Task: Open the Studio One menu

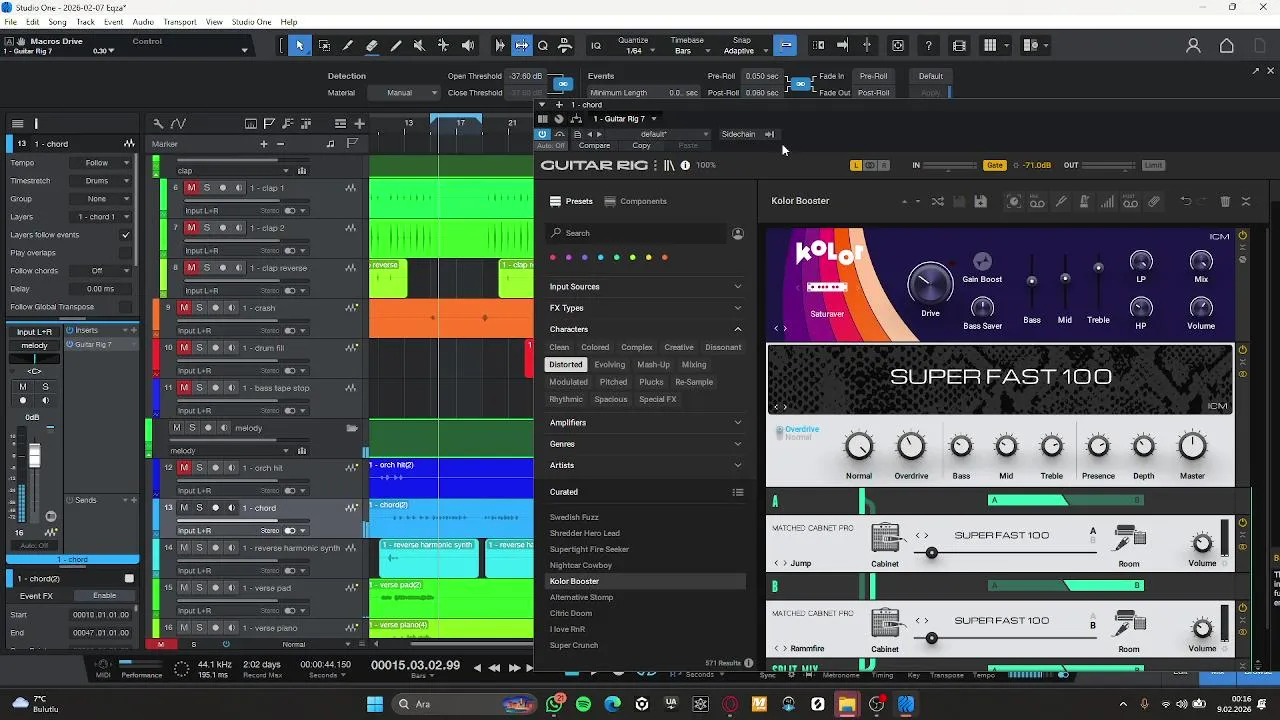Action: tap(250, 22)
